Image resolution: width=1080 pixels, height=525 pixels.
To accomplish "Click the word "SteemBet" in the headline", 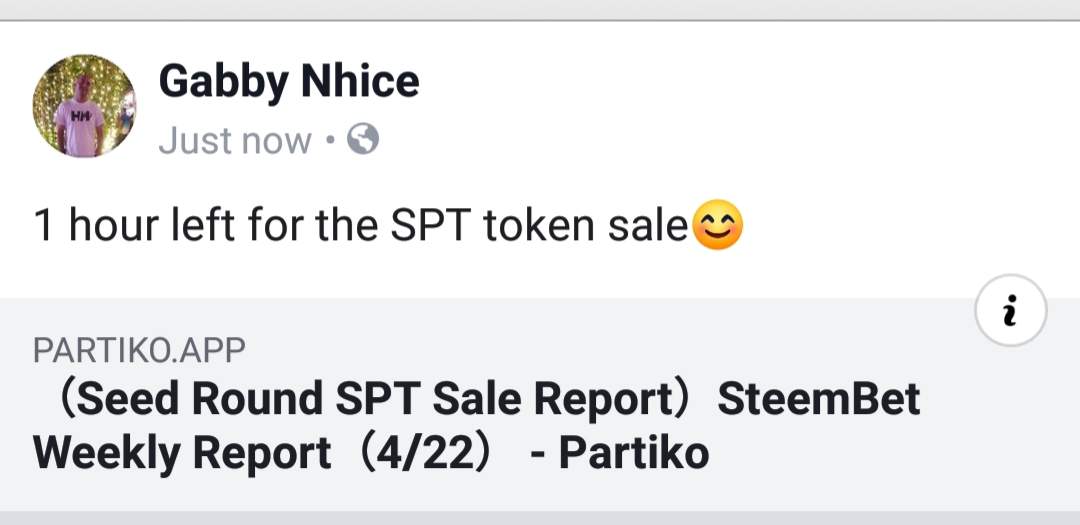I will point(818,400).
